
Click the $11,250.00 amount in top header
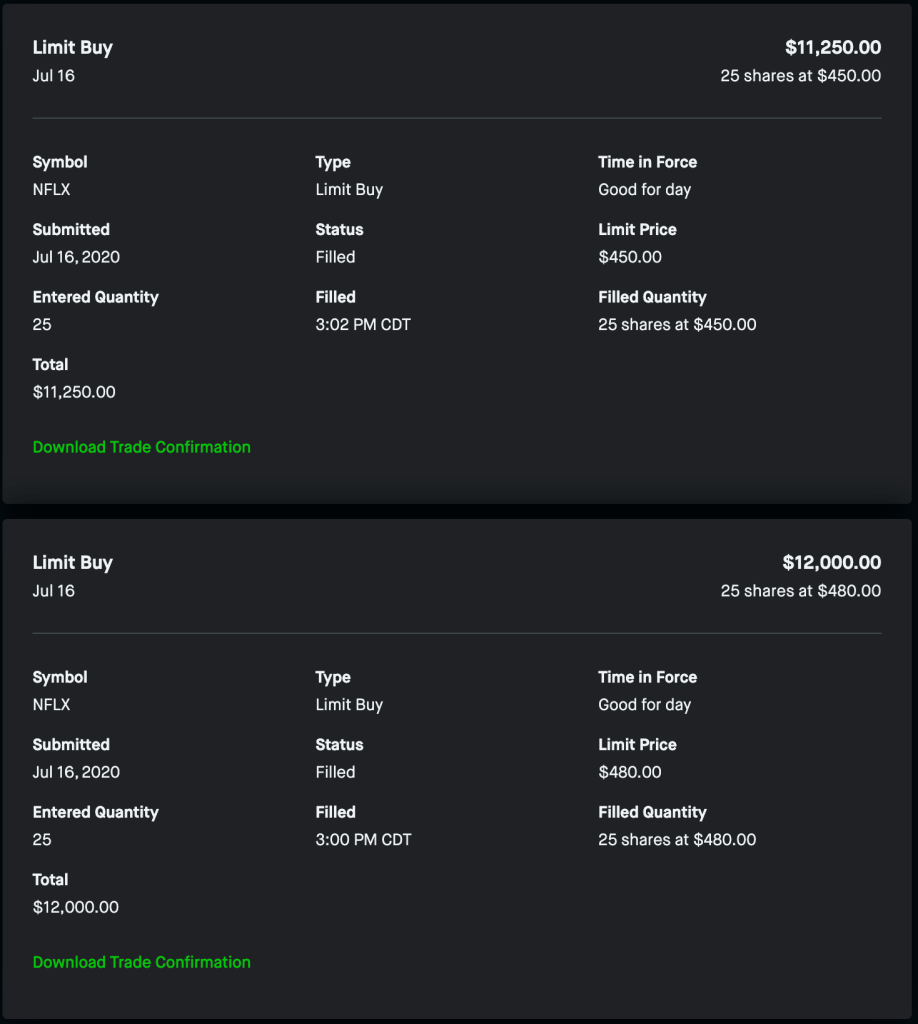point(832,47)
